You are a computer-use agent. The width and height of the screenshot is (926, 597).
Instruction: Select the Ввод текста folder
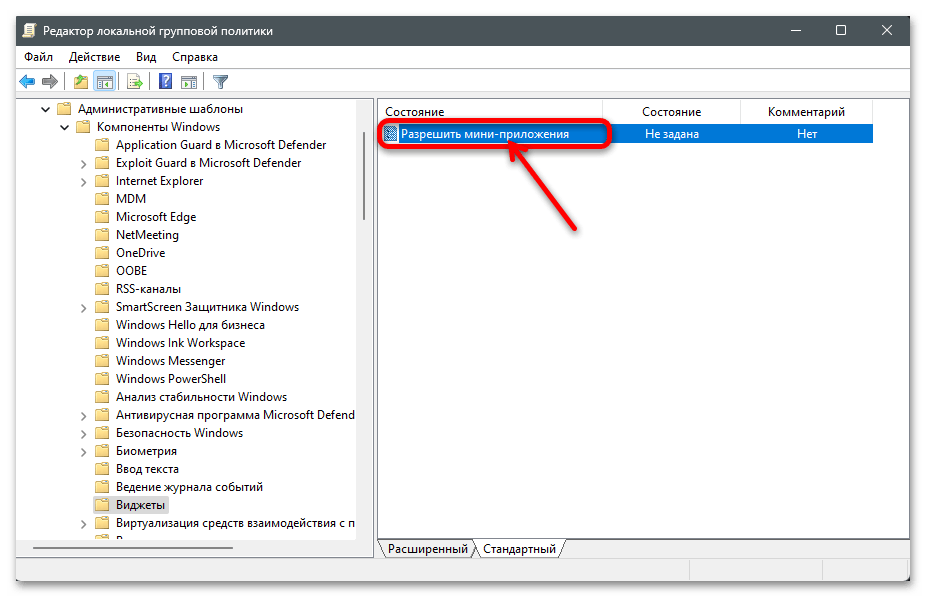tap(147, 469)
